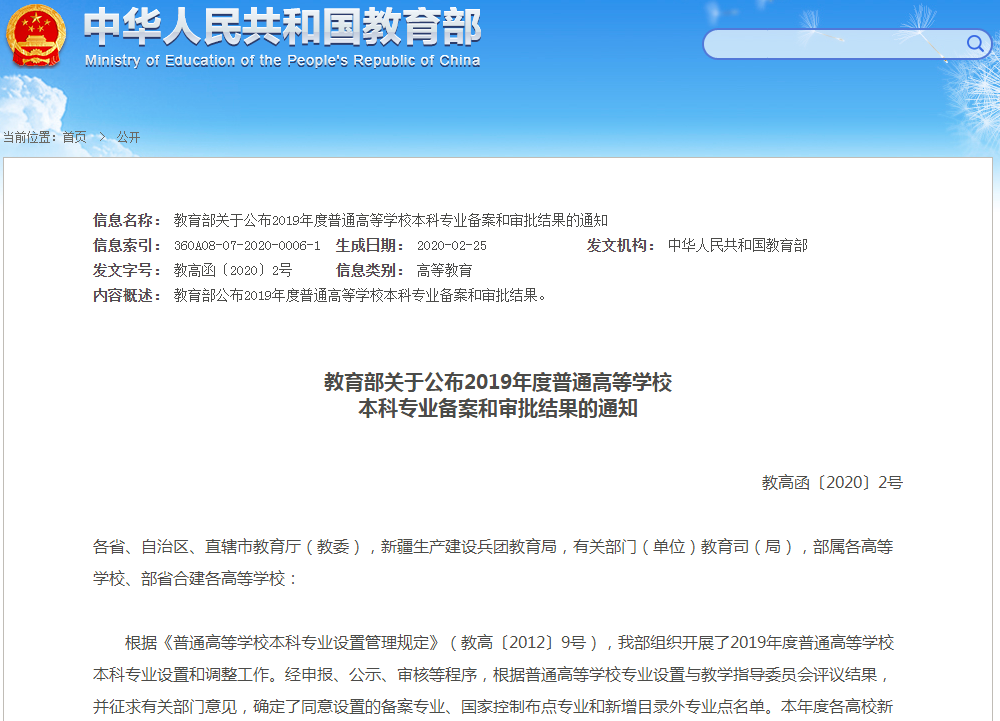Click the bold article headline

click(x=498, y=395)
